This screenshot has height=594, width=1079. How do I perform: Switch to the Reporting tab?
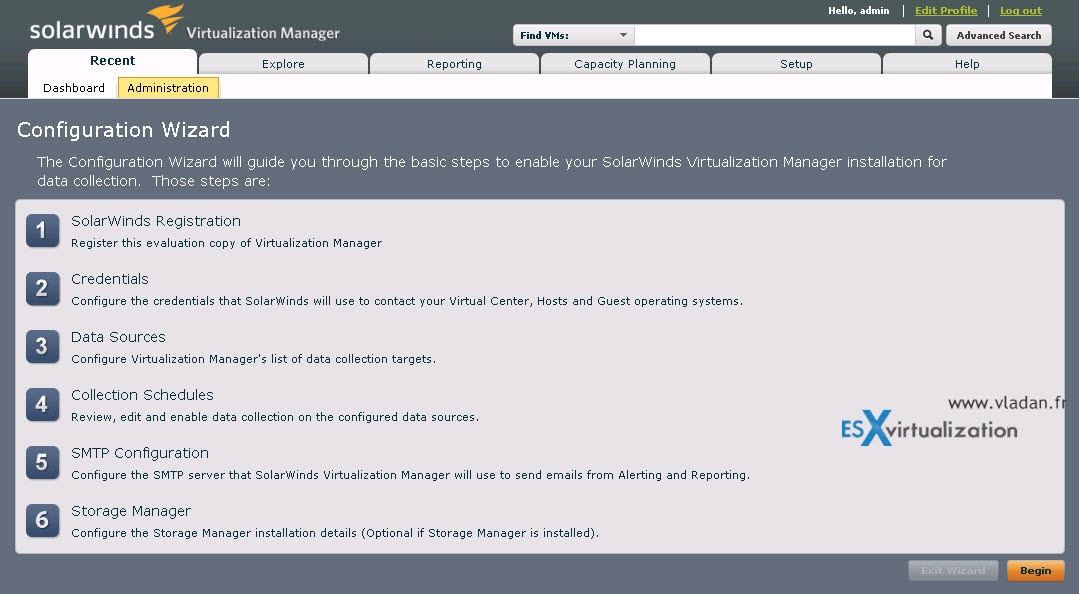tap(454, 64)
